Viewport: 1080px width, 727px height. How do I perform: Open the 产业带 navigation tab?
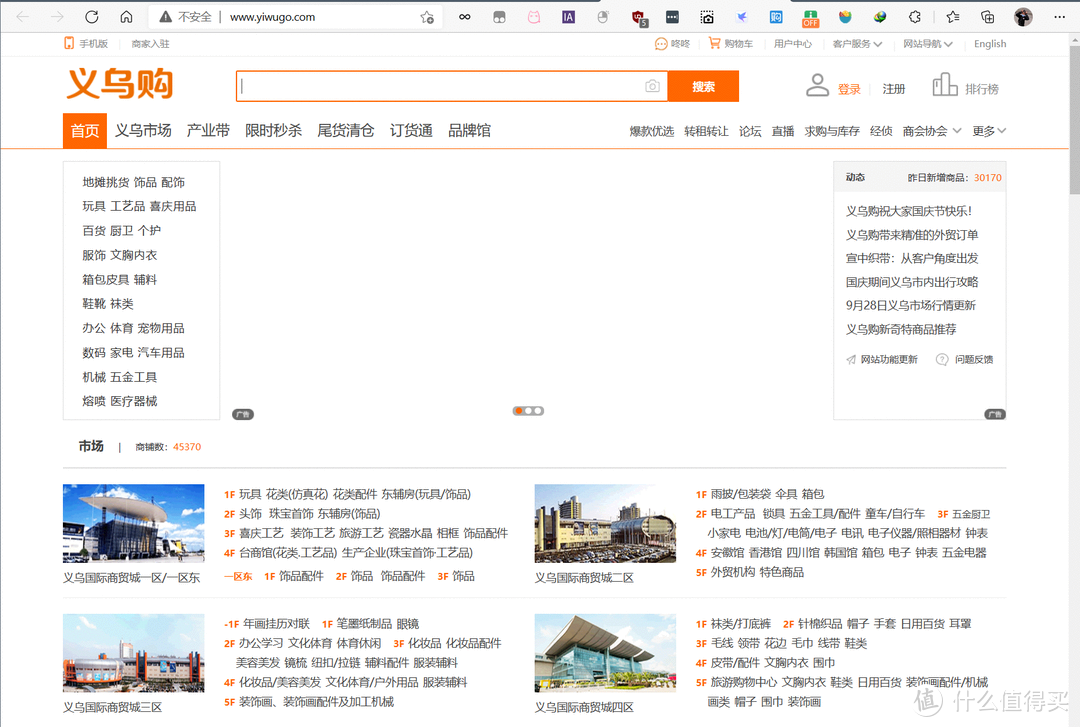(x=208, y=130)
